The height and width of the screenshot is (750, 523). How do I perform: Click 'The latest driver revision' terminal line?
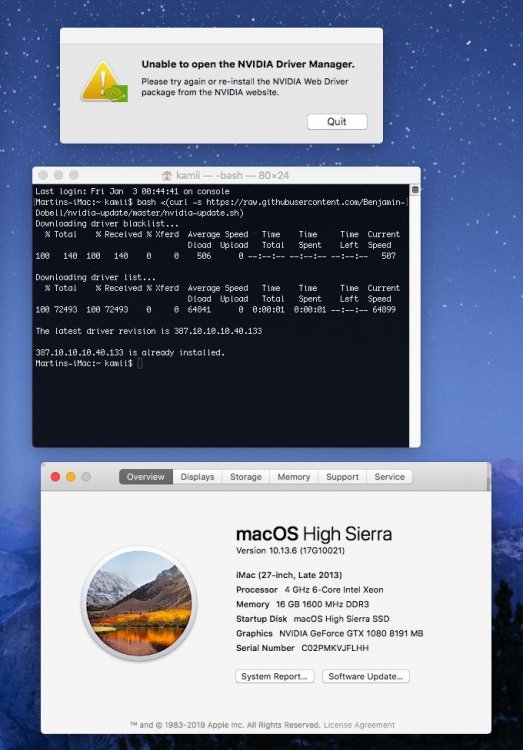point(148,331)
